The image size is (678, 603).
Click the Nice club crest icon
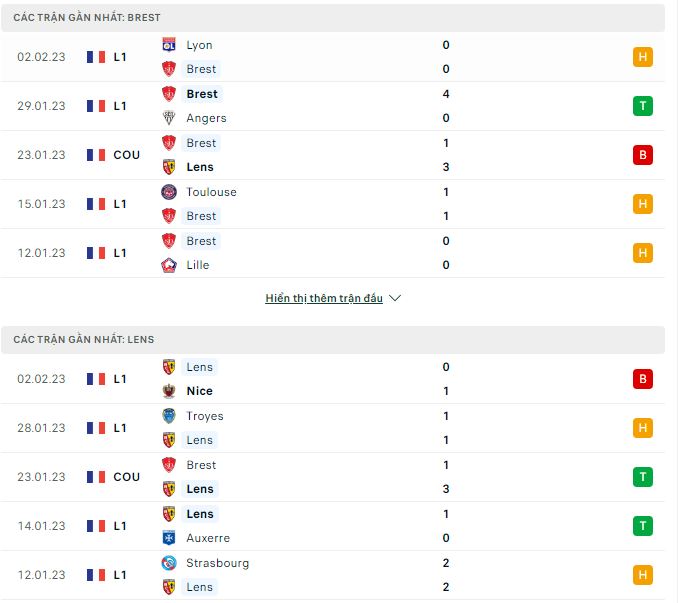[x=169, y=391]
